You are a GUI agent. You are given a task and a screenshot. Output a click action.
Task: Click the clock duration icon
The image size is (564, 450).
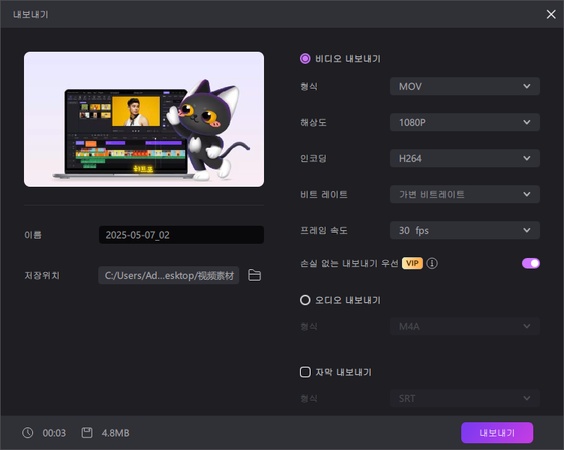coord(28,433)
